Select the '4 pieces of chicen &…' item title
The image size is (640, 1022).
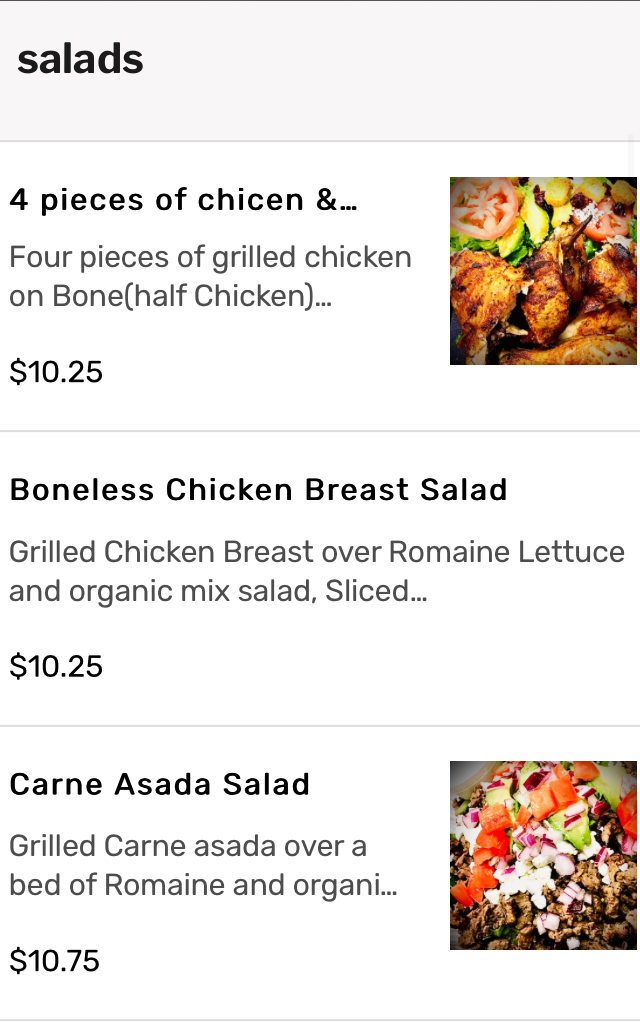[183, 200]
